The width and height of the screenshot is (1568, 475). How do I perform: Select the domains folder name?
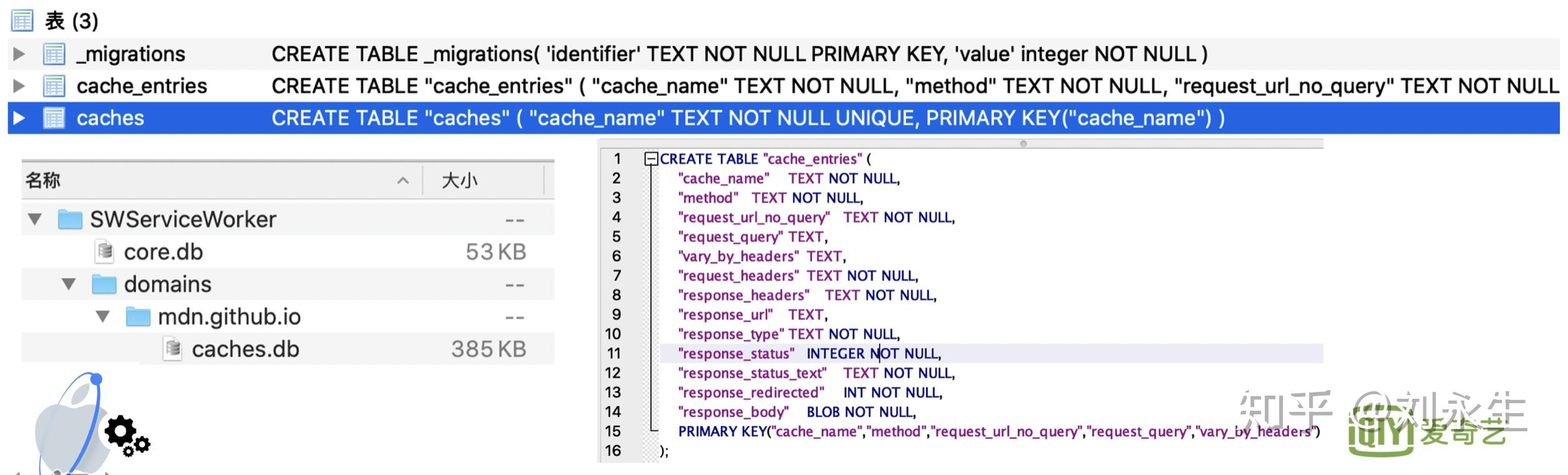[x=168, y=284]
